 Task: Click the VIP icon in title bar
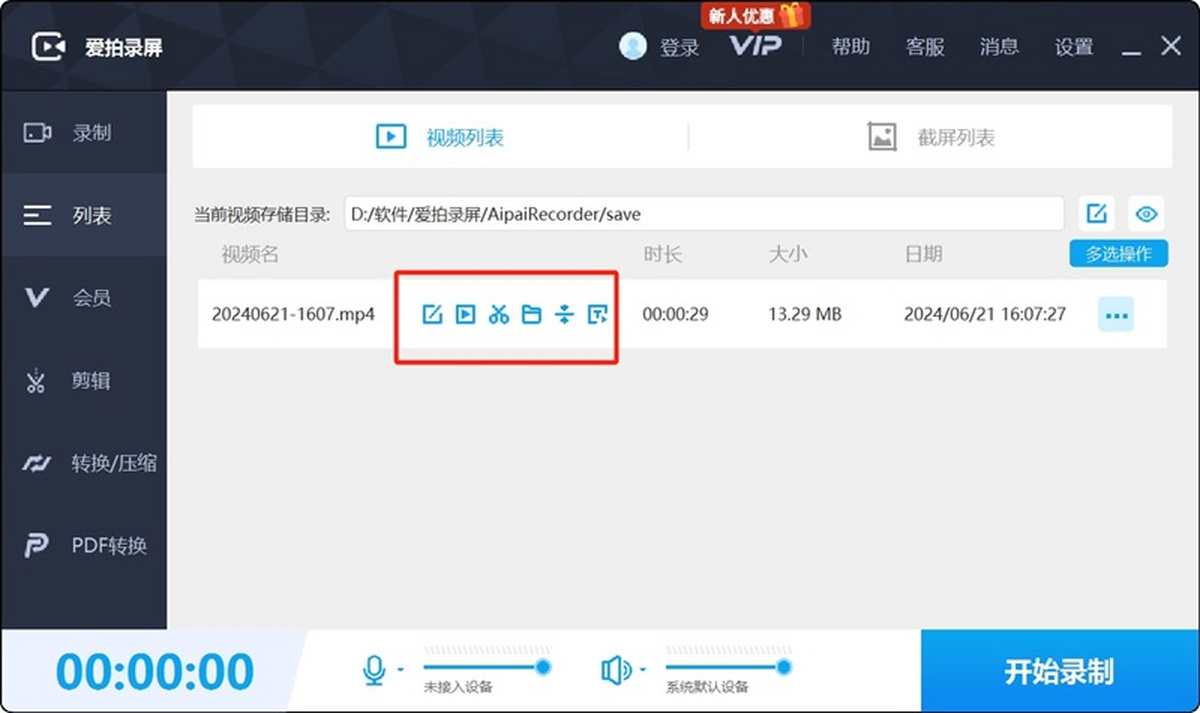(x=755, y=46)
